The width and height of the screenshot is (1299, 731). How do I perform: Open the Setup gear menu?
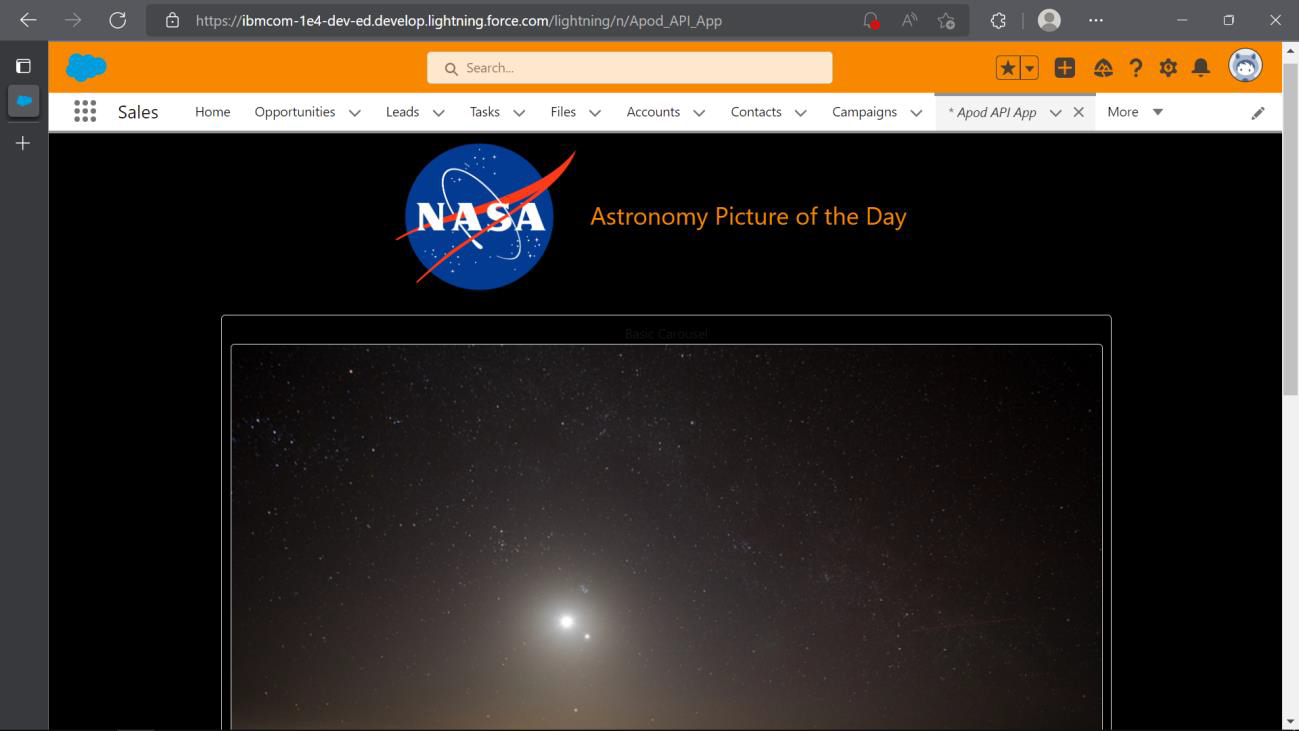1168,67
